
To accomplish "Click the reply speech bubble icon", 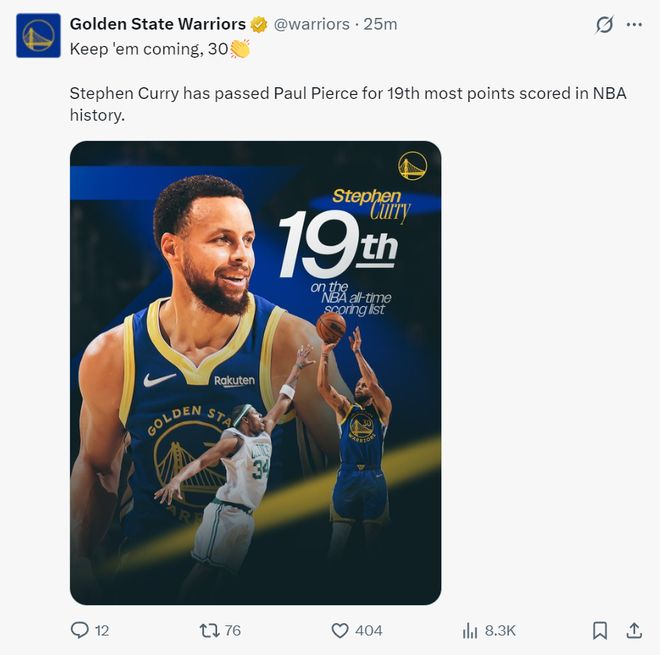I will point(80,630).
